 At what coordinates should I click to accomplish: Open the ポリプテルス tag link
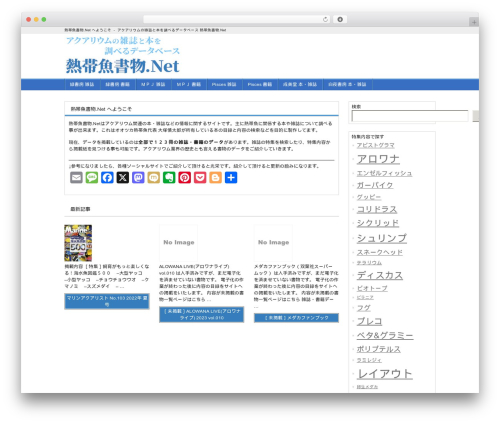click(379, 349)
